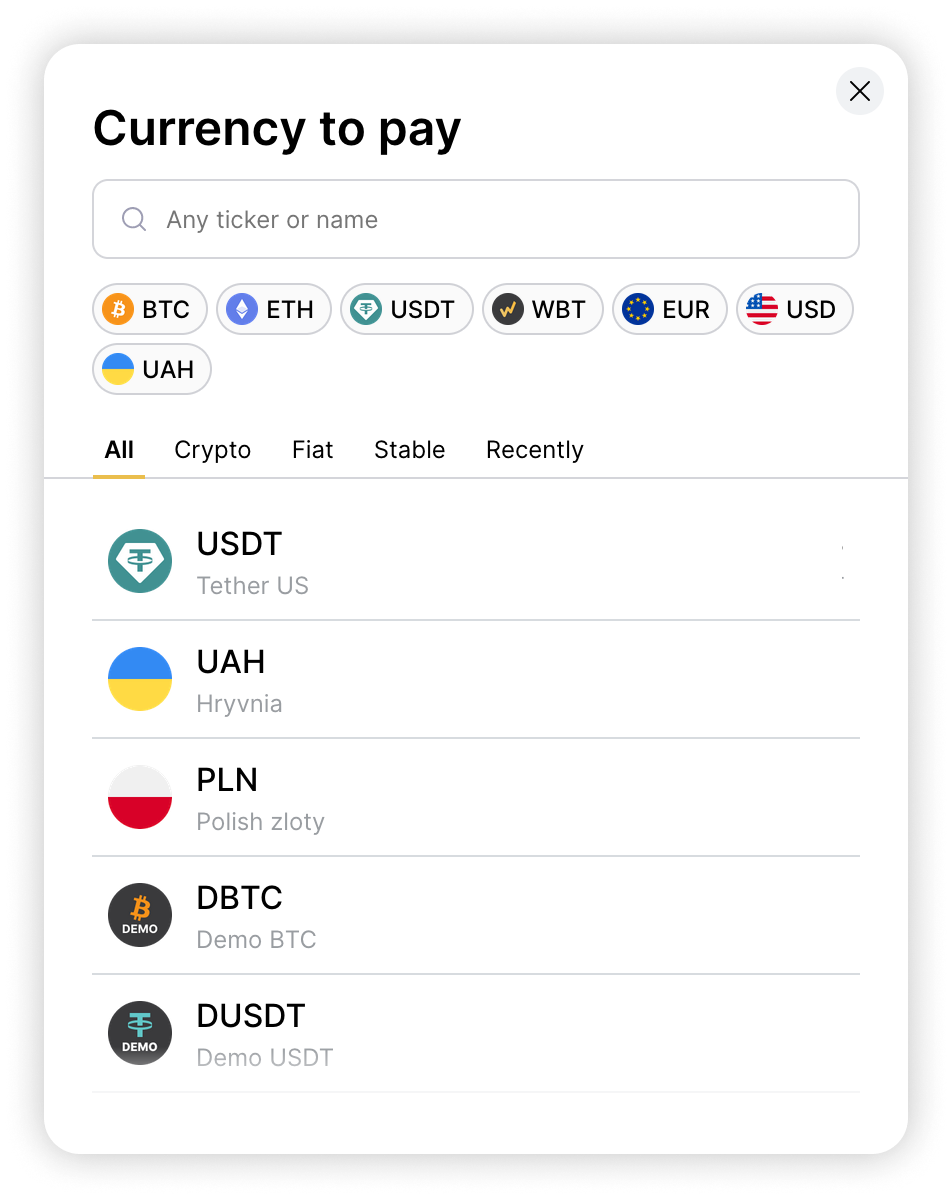The height and width of the screenshot is (1198, 952).
Task: Select the USDT quick-select chip
Action: coord(406,310)
